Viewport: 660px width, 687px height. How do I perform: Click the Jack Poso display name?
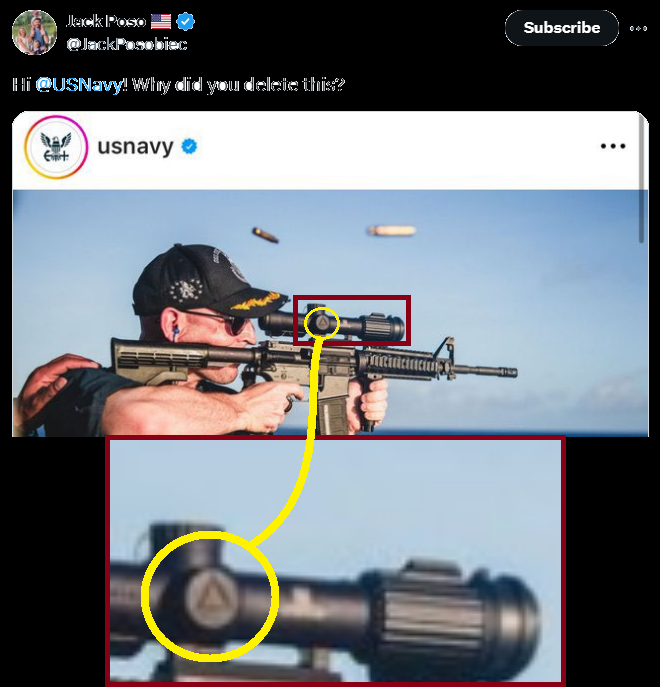pos(106,21)
